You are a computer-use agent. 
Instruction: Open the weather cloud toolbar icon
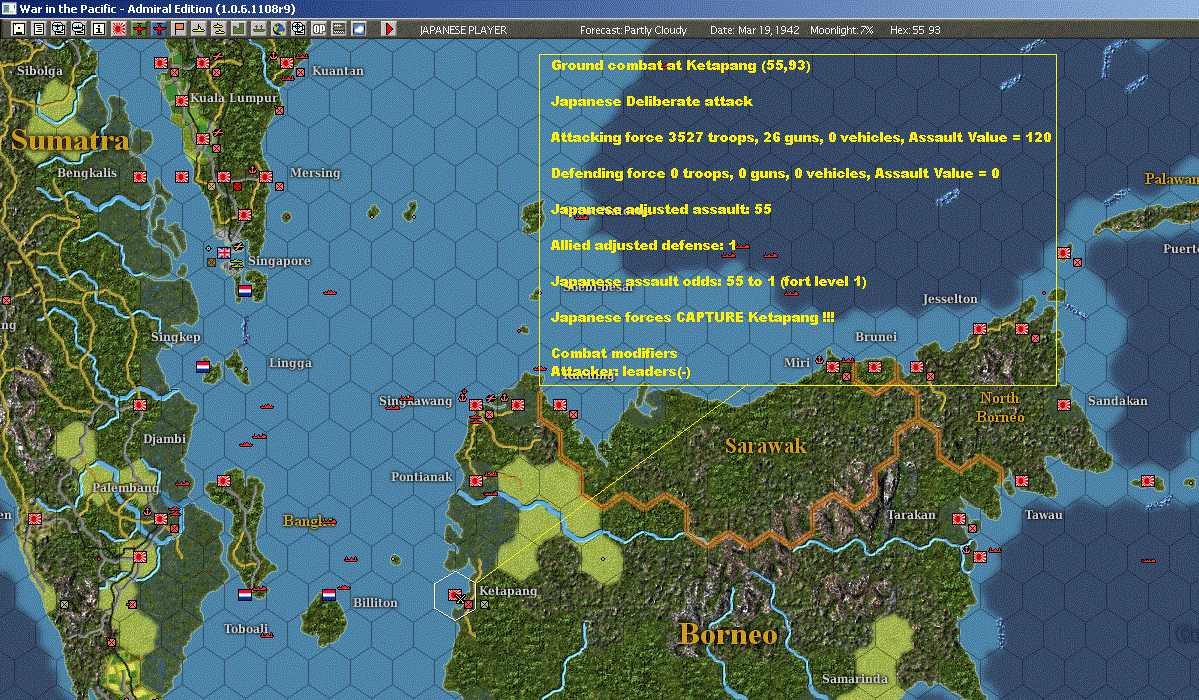tap(359, 29)
